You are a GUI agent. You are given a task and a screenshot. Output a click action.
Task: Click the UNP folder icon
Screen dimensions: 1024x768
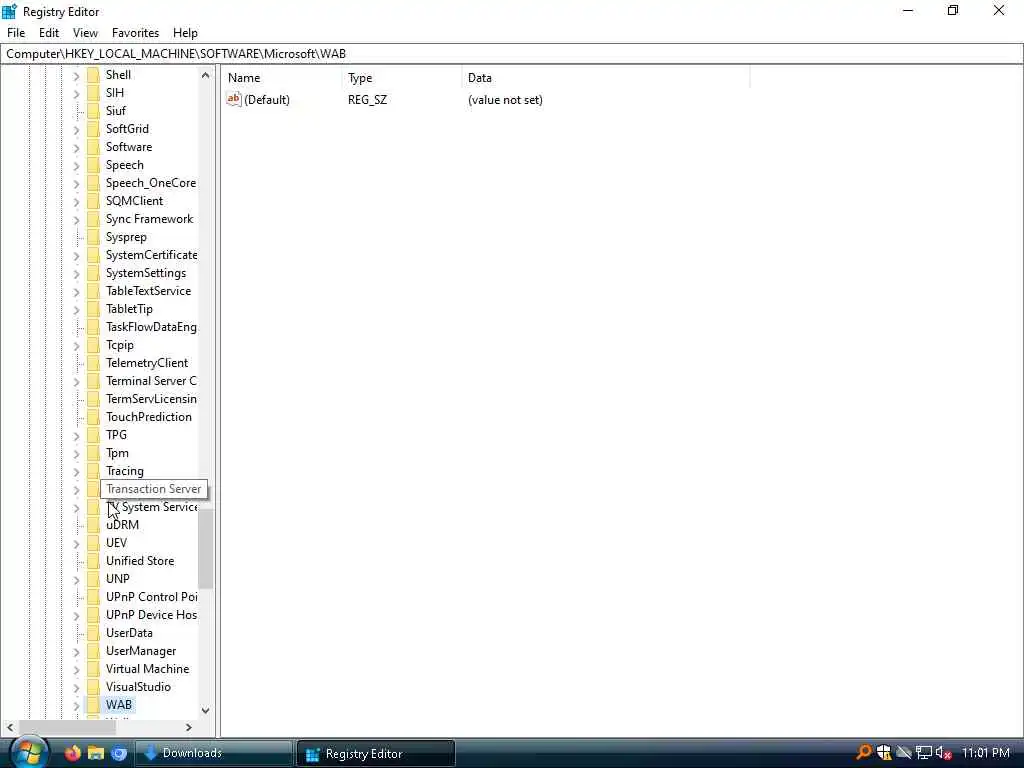click(93, 579)
